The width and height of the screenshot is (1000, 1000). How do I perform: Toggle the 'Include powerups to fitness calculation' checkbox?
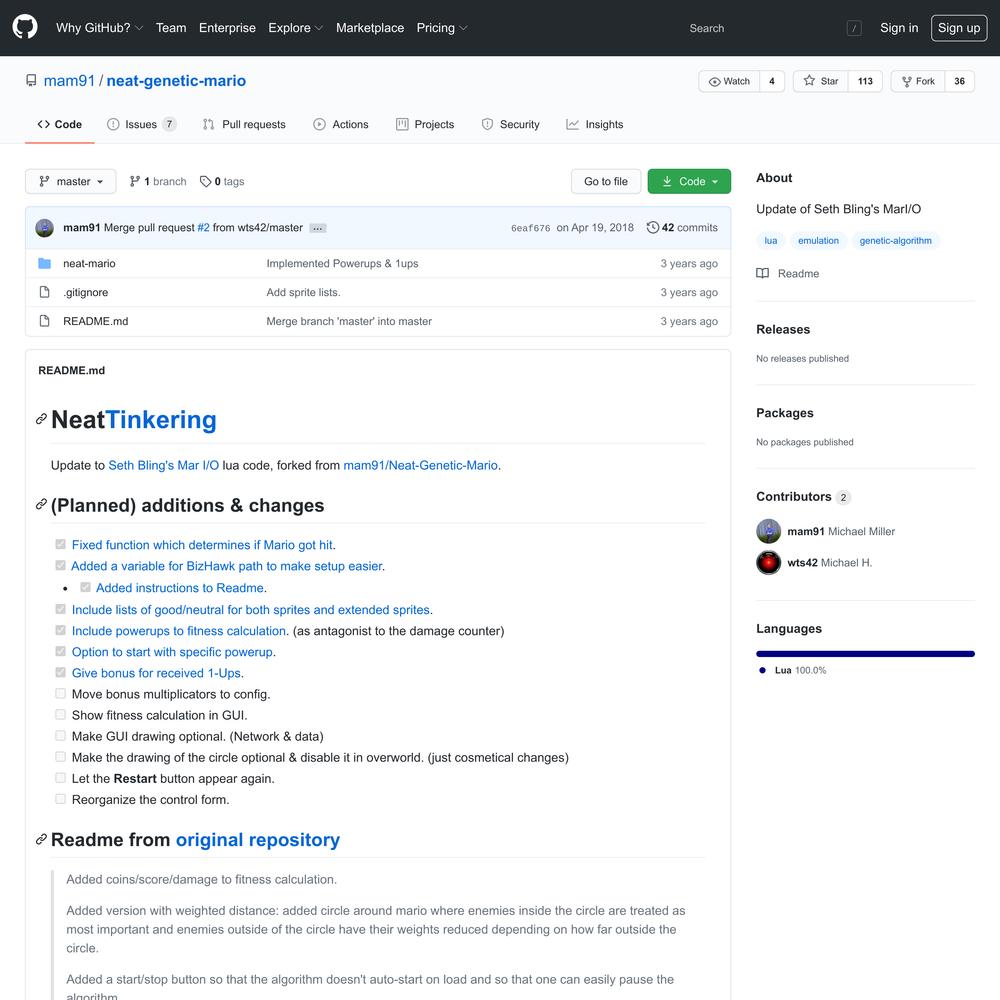(61, 630)
